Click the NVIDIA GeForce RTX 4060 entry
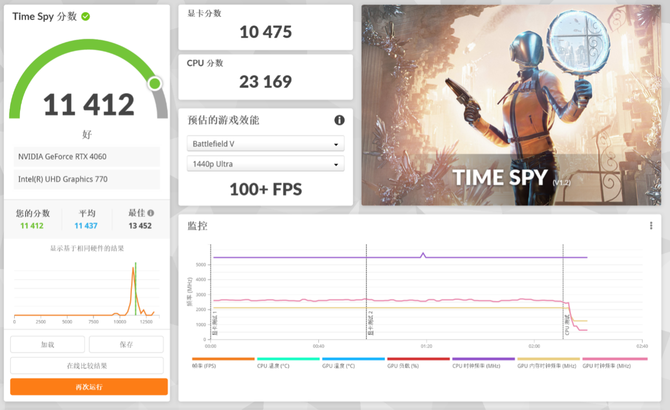Screen dimensions: 670x410 coord(87,157)
